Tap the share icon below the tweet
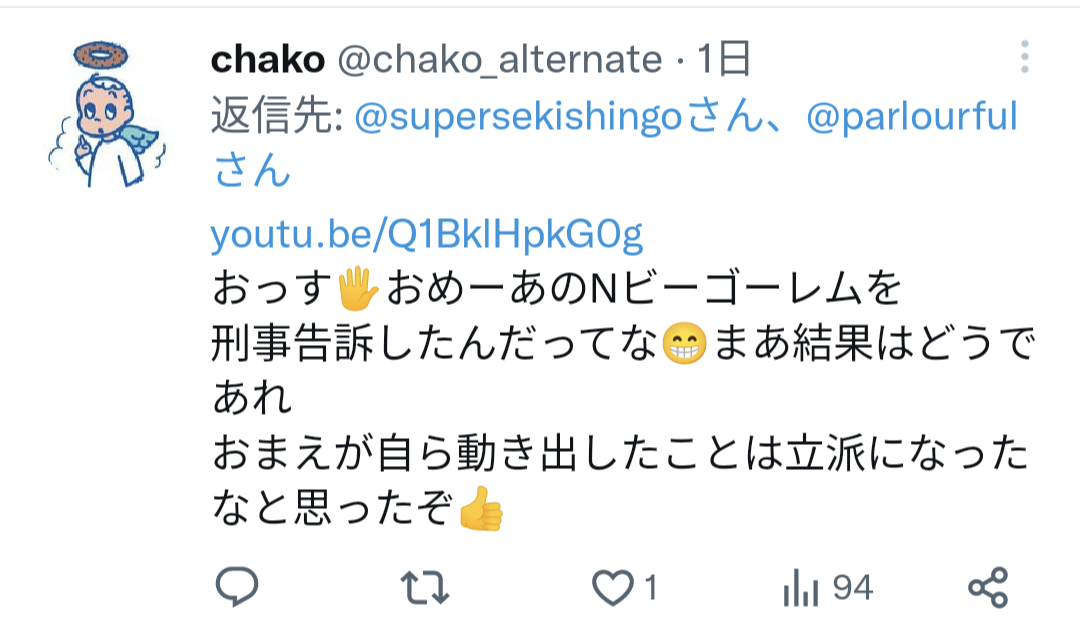Image resolution: width=1080 pixels, height=641 pixels. [988, 587]
